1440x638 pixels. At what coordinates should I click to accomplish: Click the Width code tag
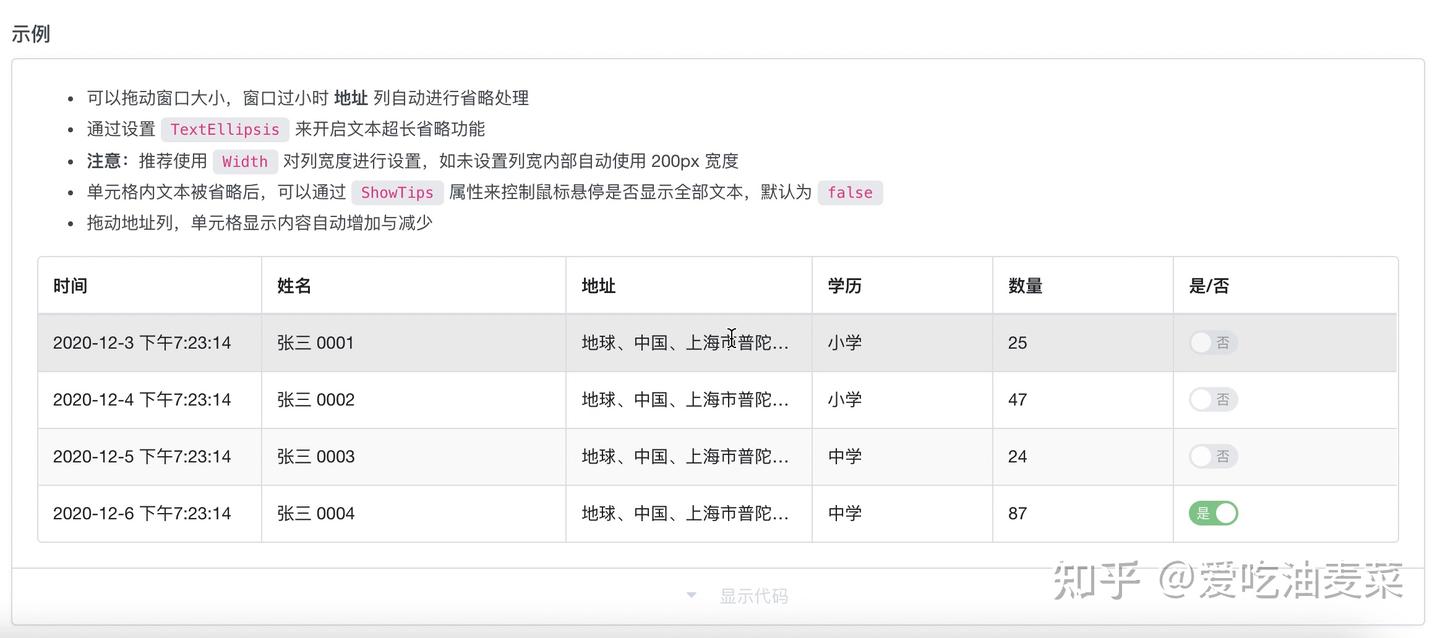[x=245, y=162]
